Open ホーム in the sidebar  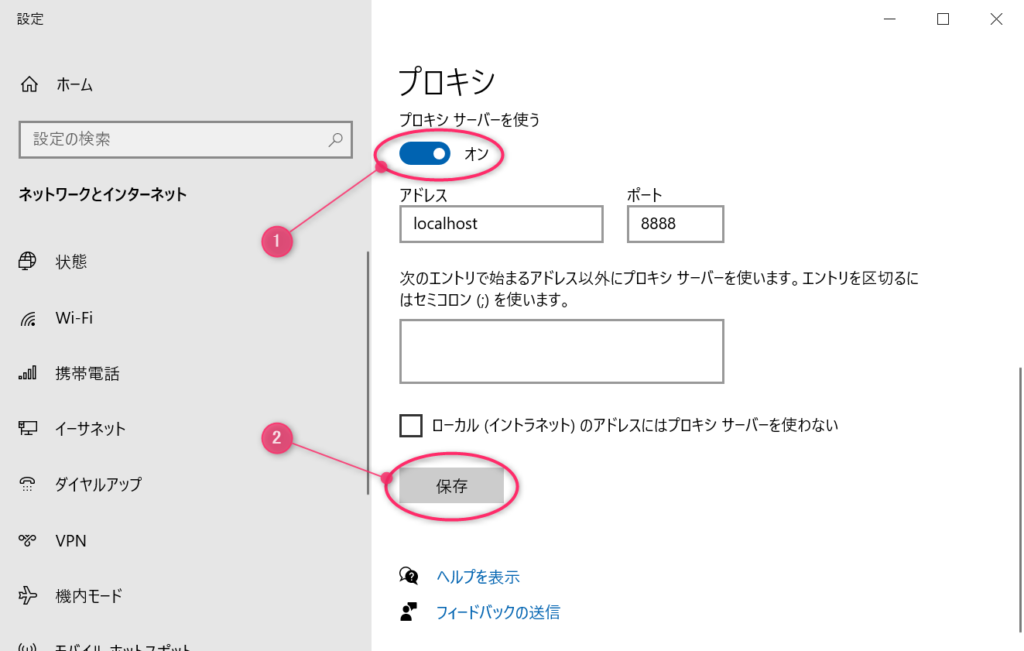(x=74, y=84)
